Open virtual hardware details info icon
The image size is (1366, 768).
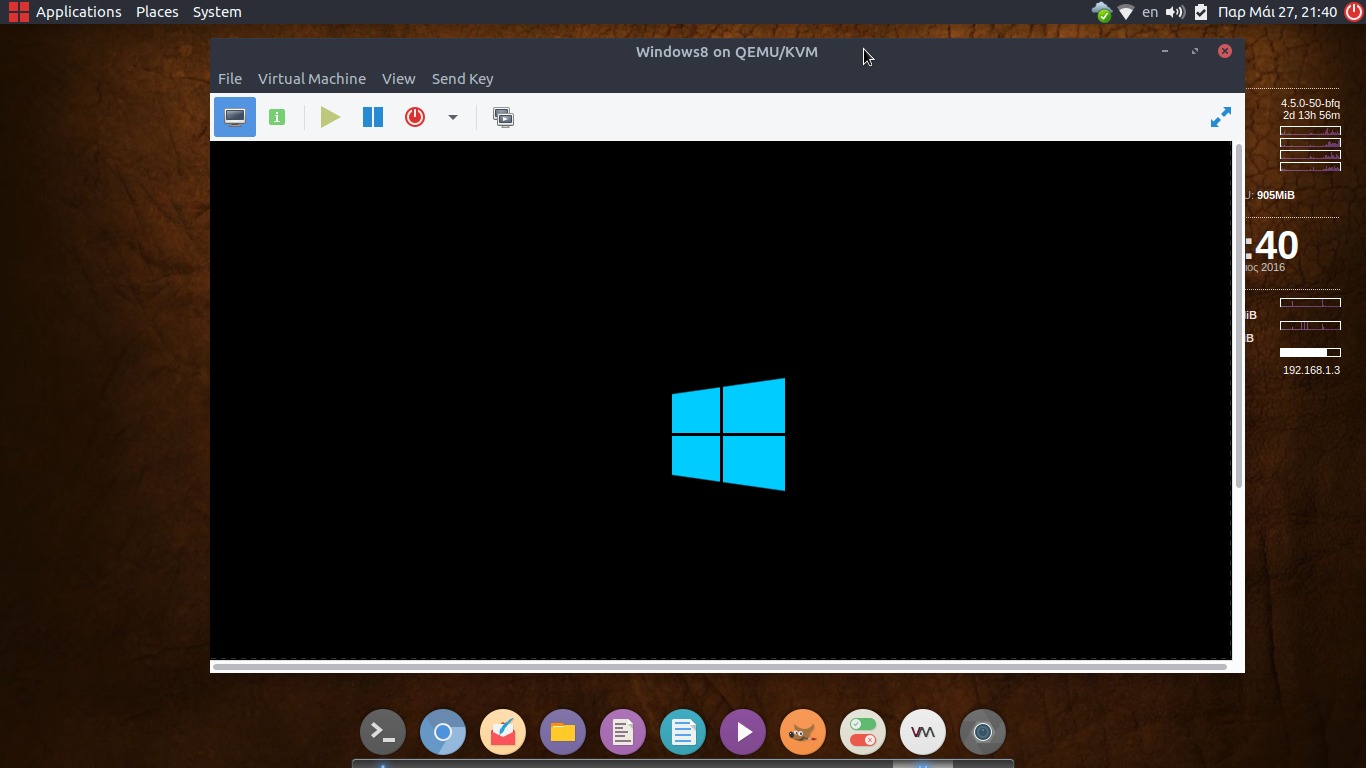[x=277, y=117]
